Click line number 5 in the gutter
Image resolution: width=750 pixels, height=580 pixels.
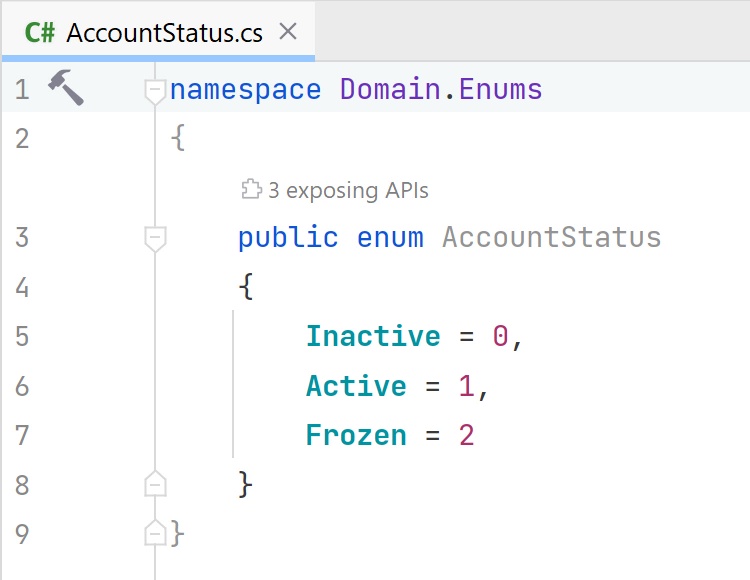coord(22,336)
